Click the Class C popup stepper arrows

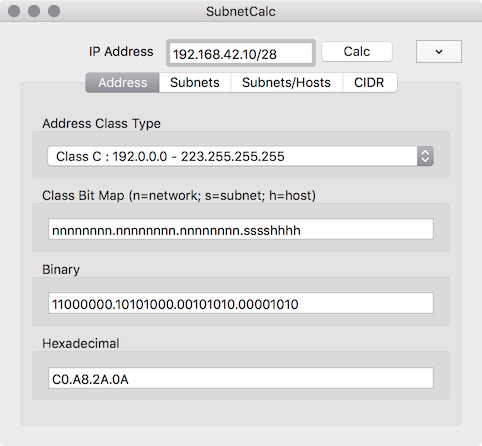click(x=425, y=156)
